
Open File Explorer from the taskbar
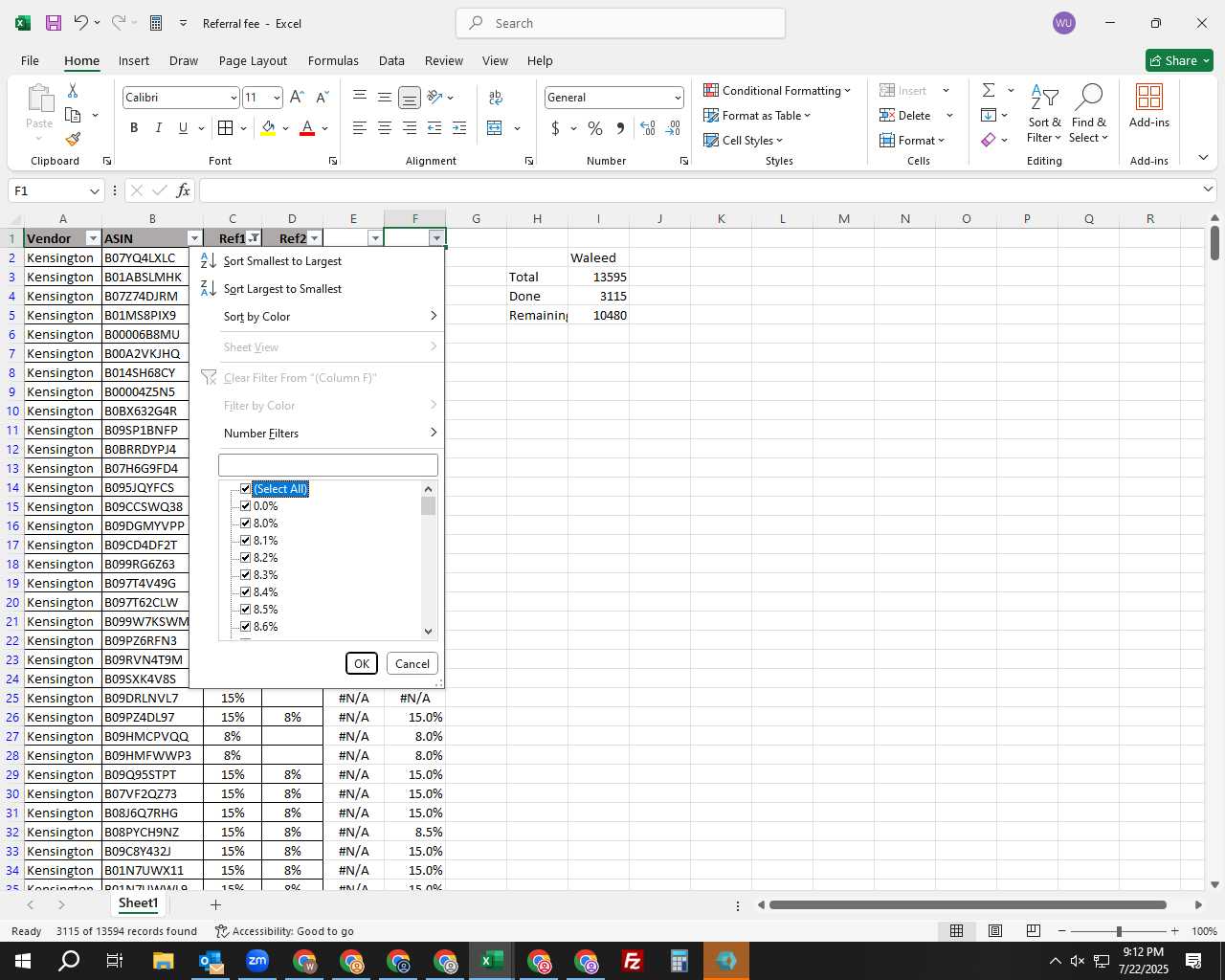coord(163,961)
